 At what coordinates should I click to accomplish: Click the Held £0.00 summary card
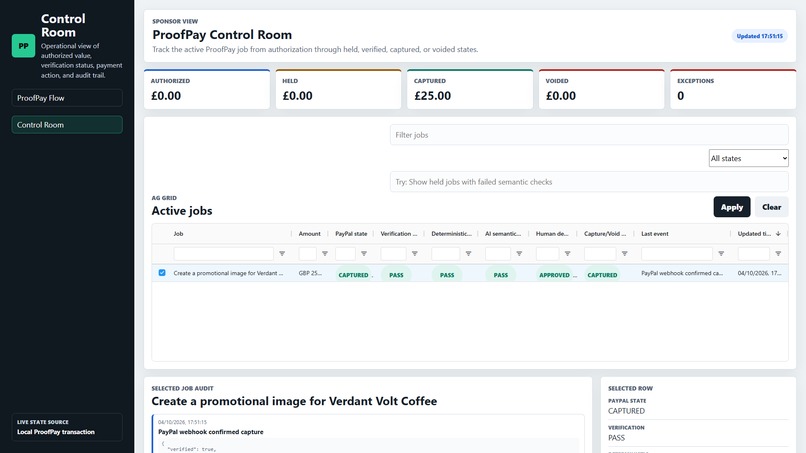point(338,89)
